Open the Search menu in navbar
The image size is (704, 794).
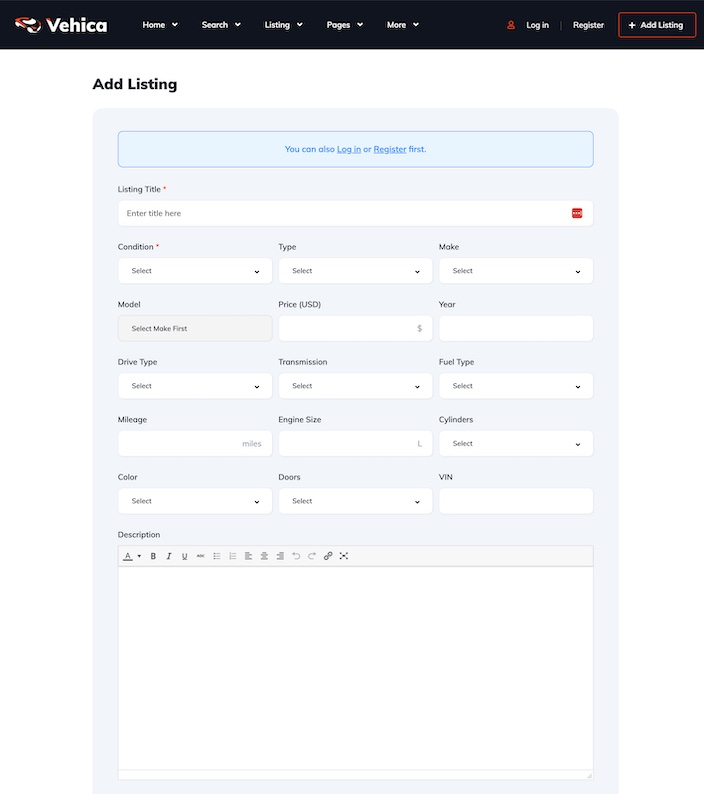(x=221, y=25)
